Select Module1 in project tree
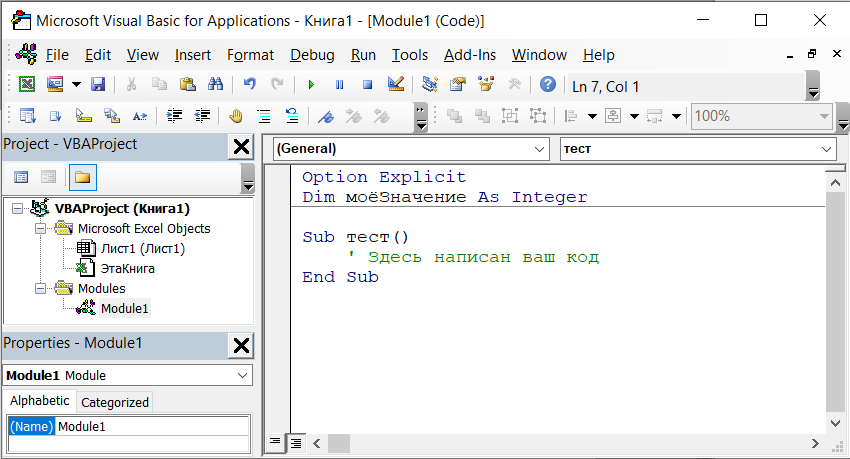The height and width of the screenshot is (459, 850). [124, 308]
